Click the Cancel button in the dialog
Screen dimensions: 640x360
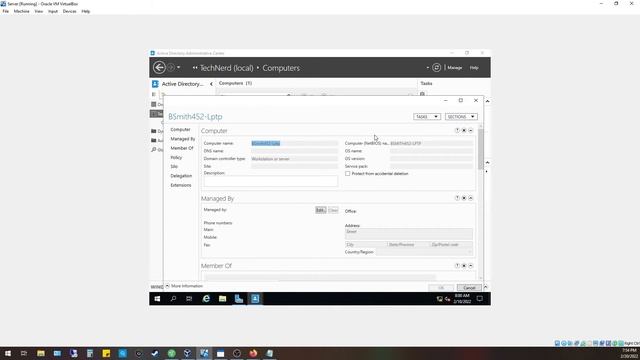pyautogui.click(x=469, y=288)
